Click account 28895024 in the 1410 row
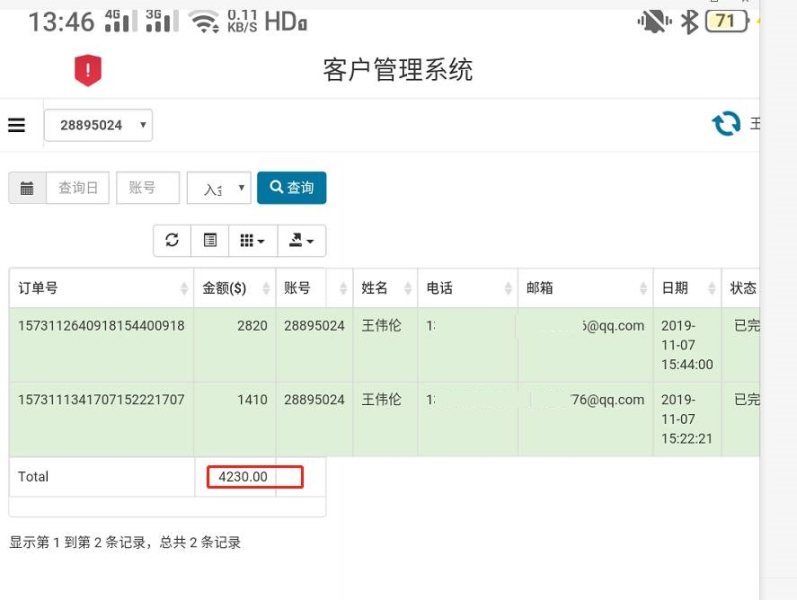The image size is (797, 600). tap(314, 400)
